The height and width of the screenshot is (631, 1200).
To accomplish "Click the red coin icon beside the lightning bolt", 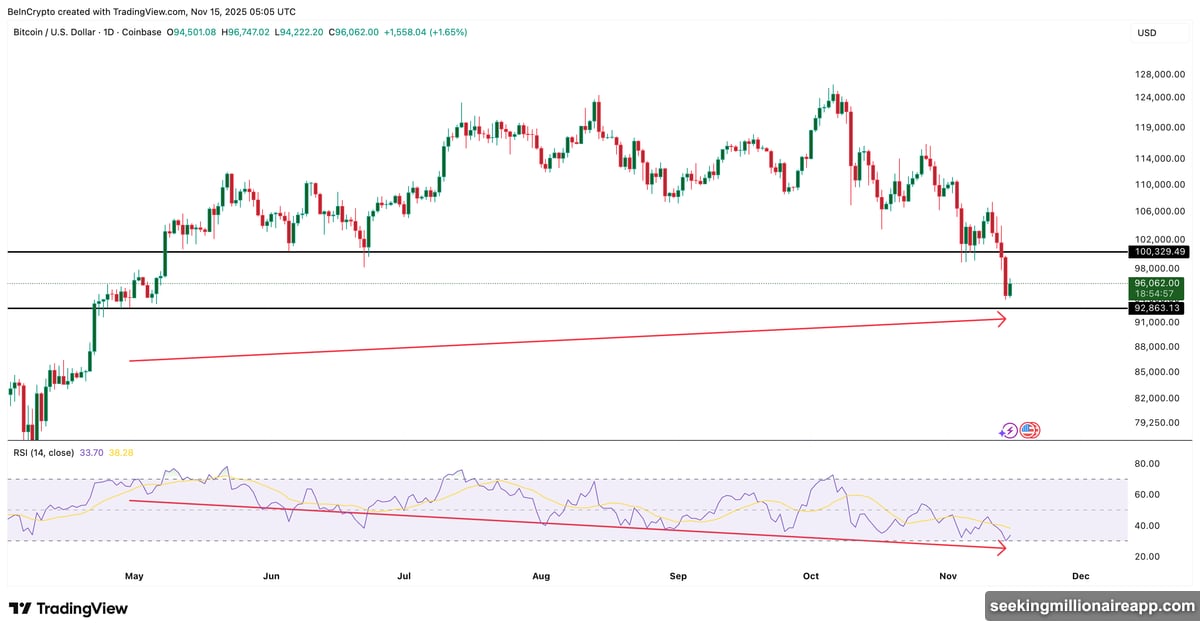I will (x=1031, y=430).
